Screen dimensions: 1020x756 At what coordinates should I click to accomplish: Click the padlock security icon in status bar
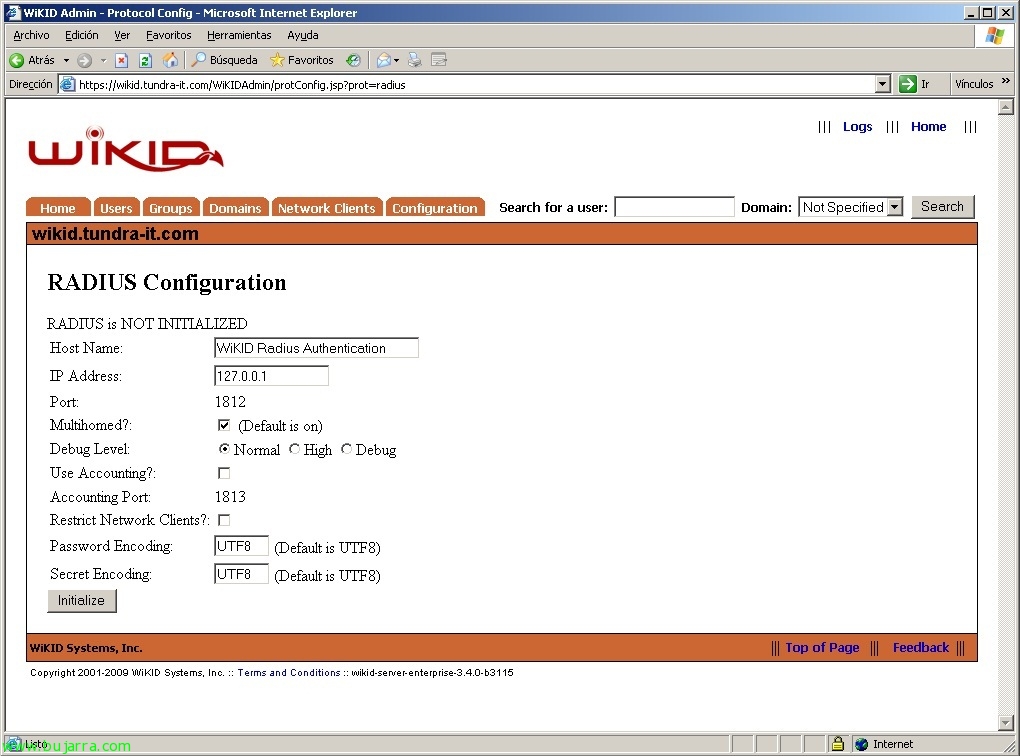pos(837,744)
